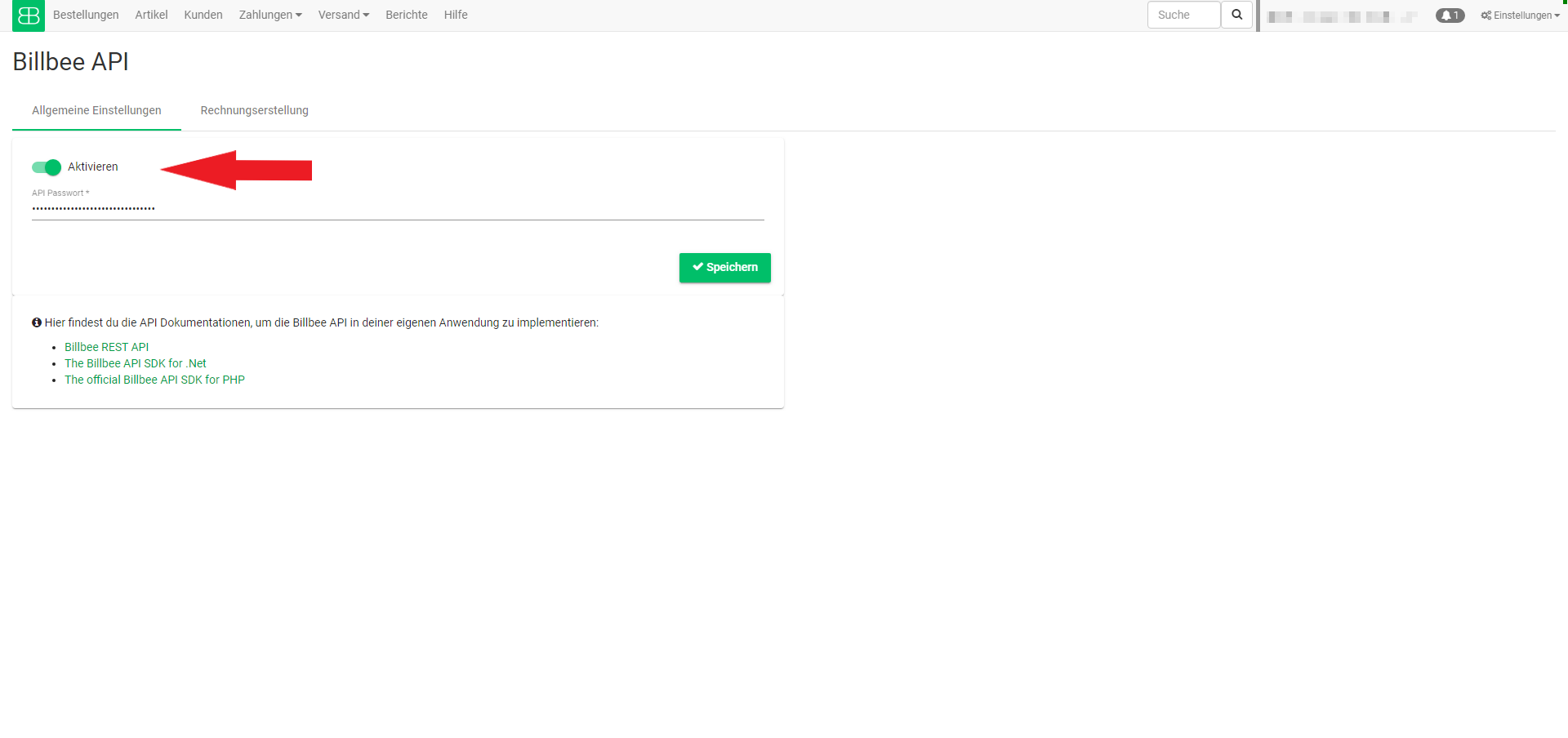Open the Billbee logo home icon

tap(29, 16)
